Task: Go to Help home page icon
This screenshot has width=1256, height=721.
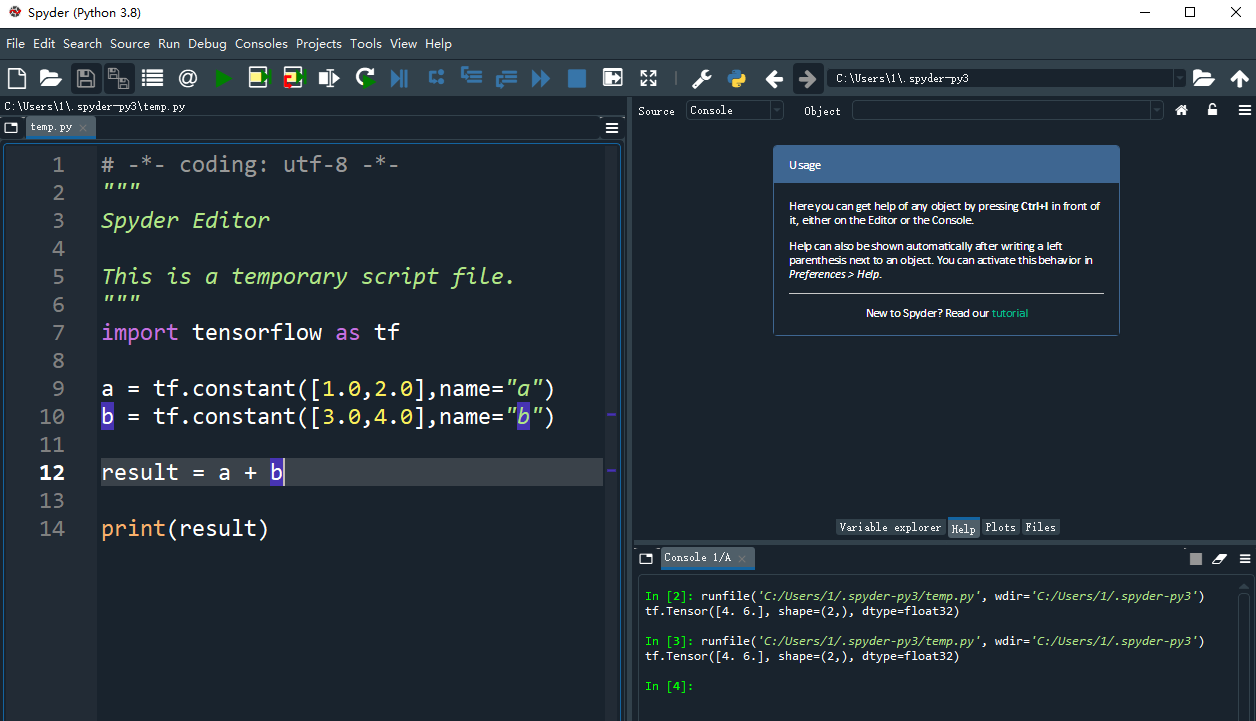Action: click(1181, 111)
